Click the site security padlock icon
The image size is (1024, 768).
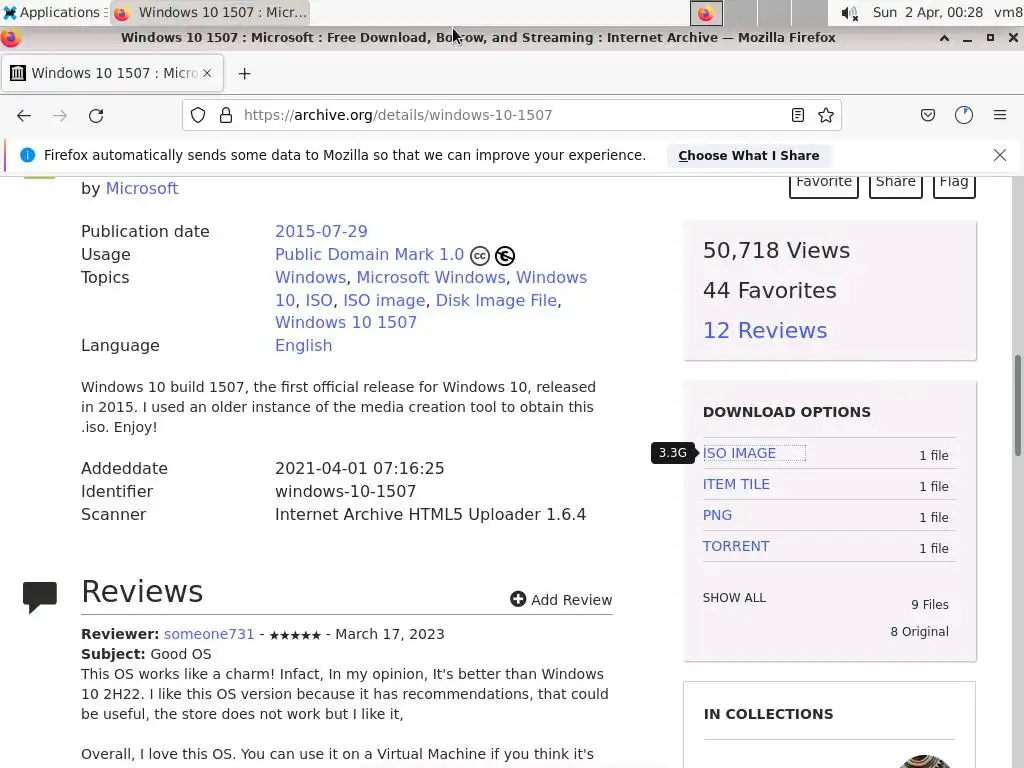tap(226, 116)
